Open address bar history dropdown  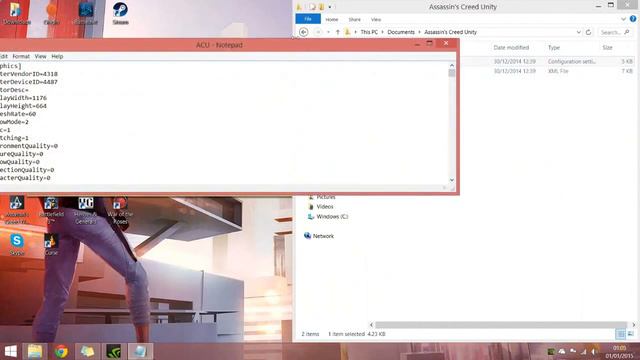pos(578,32)
